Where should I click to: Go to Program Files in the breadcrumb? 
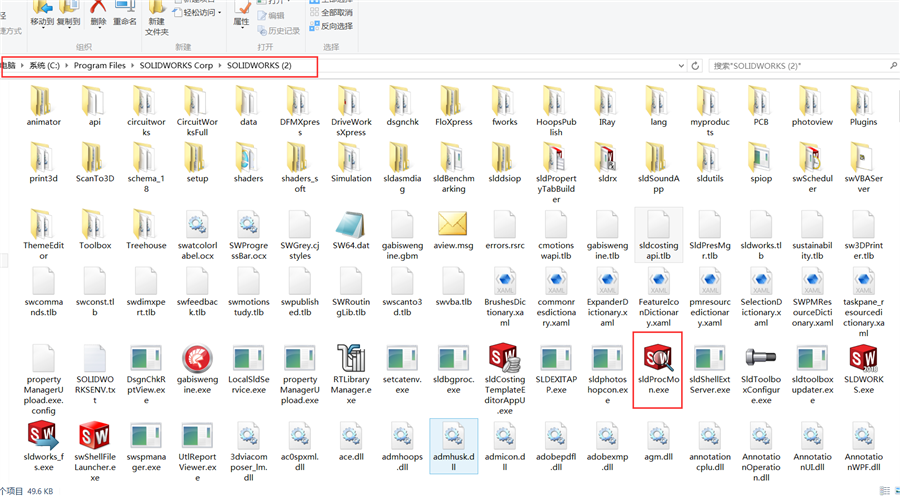100,65
